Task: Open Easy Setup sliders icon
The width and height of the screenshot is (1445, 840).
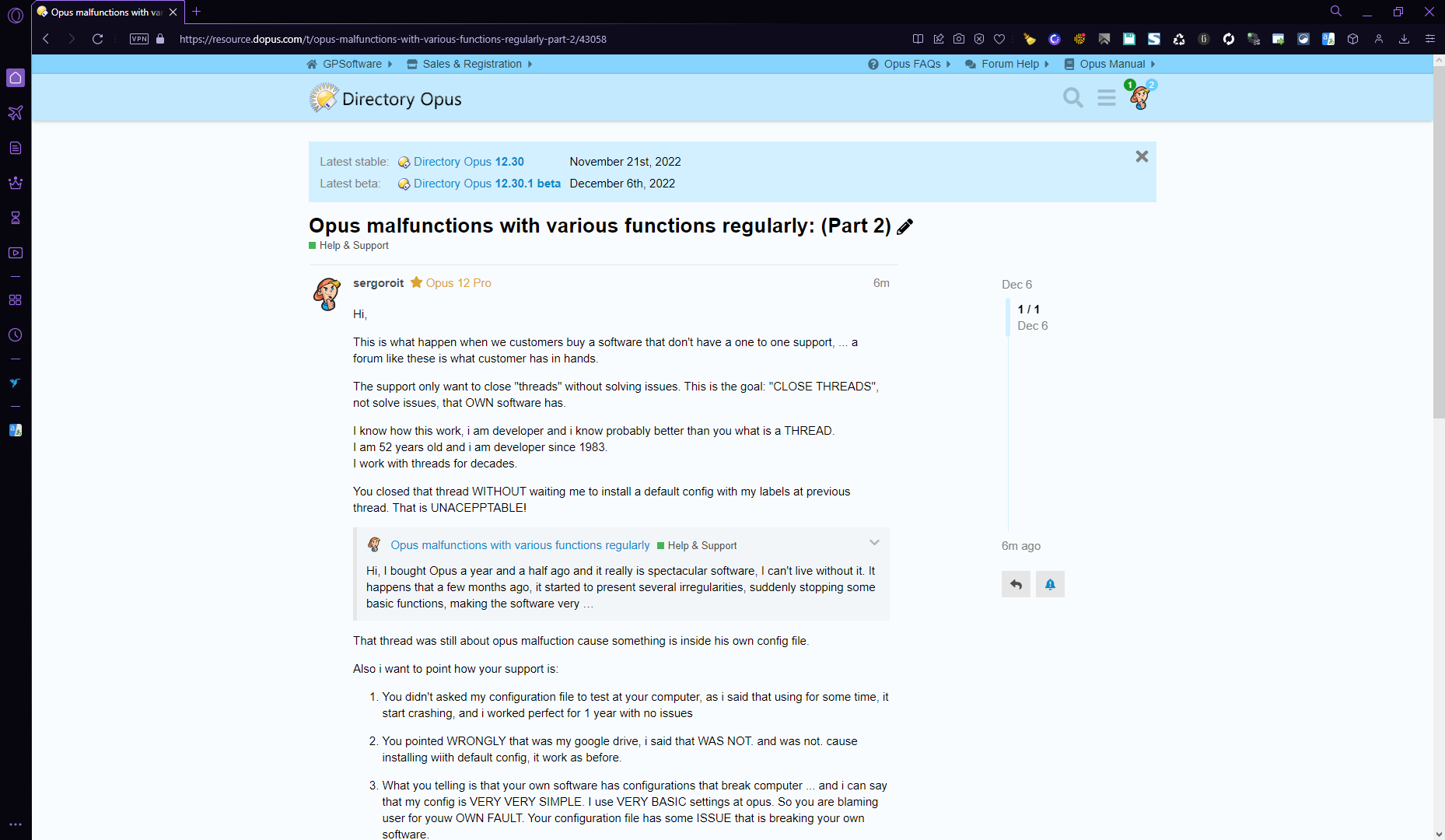Action: [1430, 39]
